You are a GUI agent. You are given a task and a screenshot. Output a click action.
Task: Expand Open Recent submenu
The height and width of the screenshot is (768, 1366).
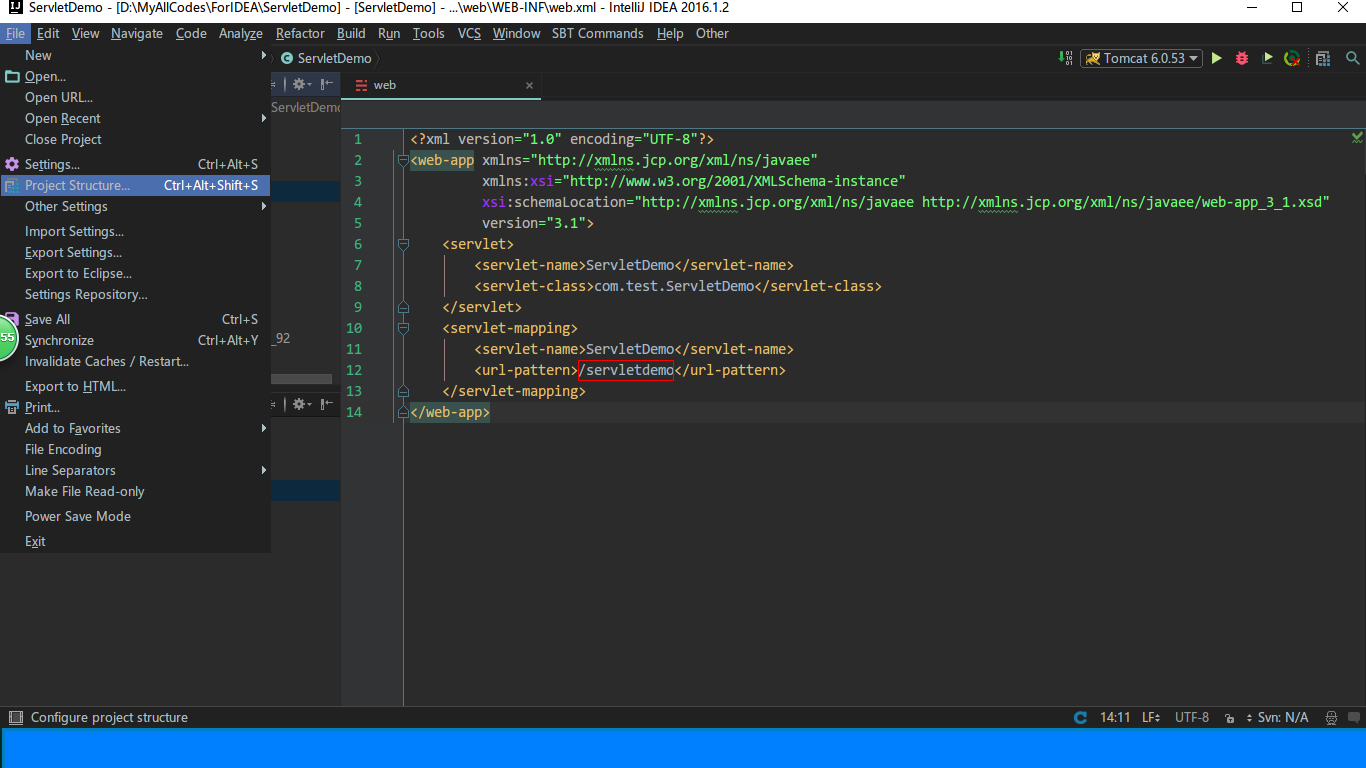click(x=135, y=118)
